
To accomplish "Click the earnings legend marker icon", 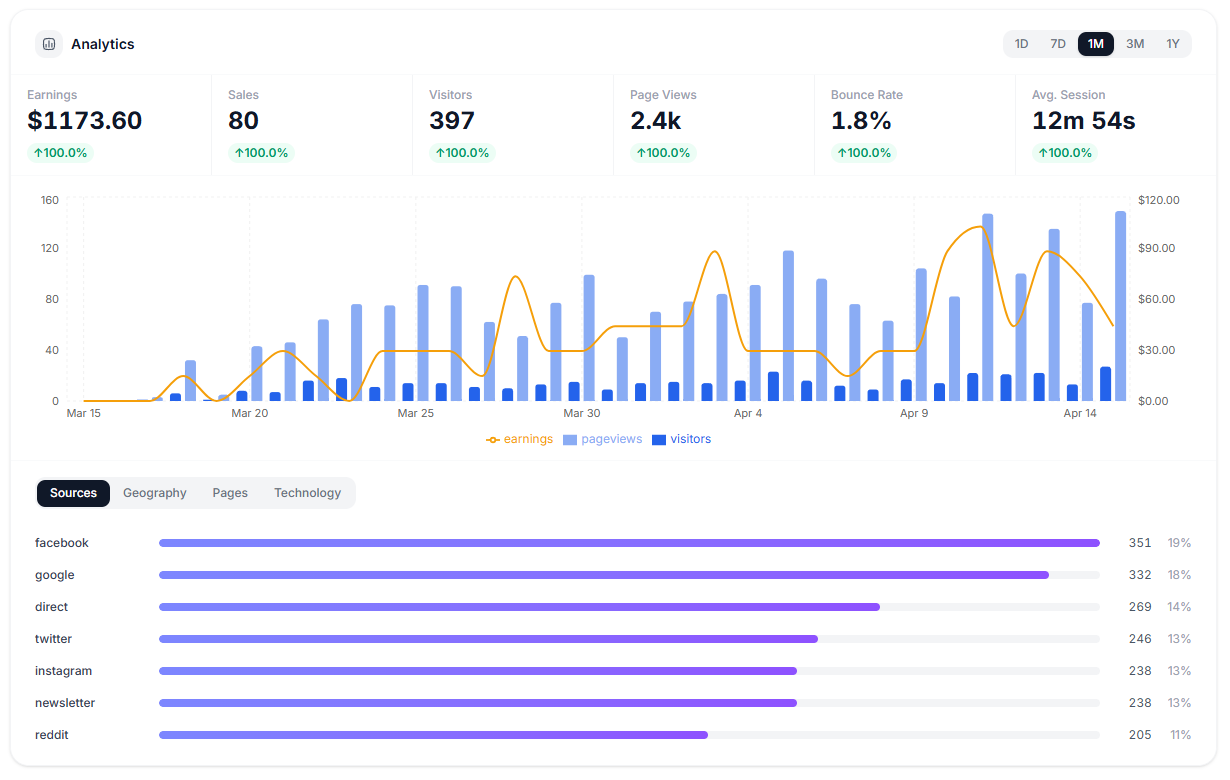I will [x=491, y=439].
